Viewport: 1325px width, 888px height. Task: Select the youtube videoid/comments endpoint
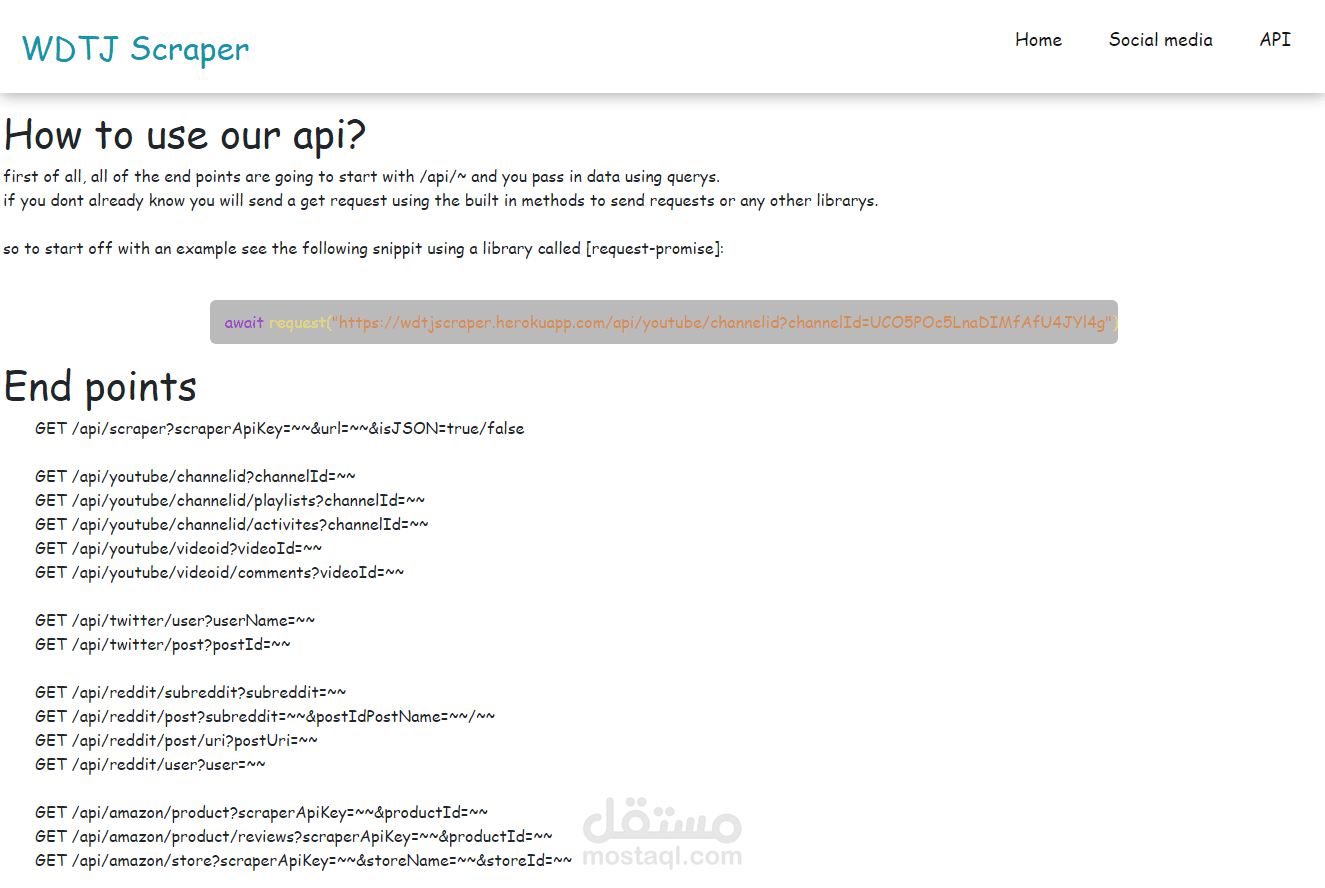(x=220, y=573)
